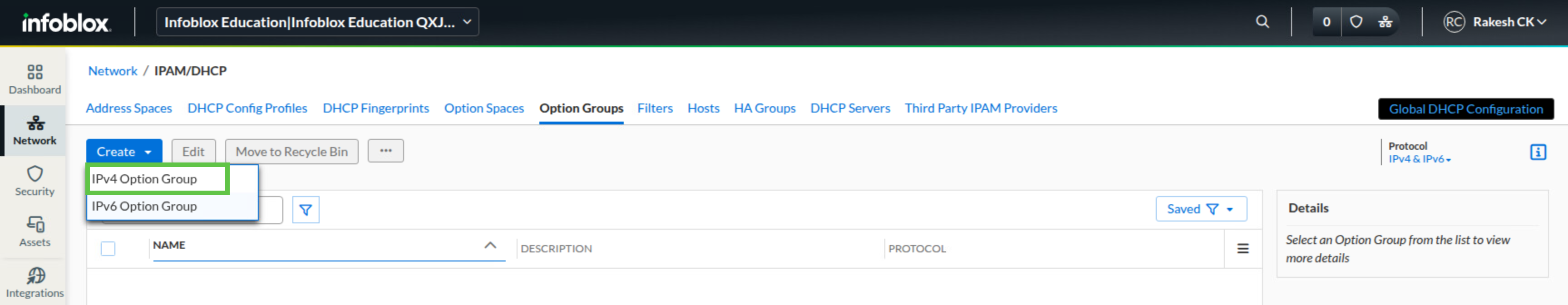Image resolution: width=1568 pixels, height=305 pixels.
Task: Switch to the Address Spaces tab
Action: (129, 108)
